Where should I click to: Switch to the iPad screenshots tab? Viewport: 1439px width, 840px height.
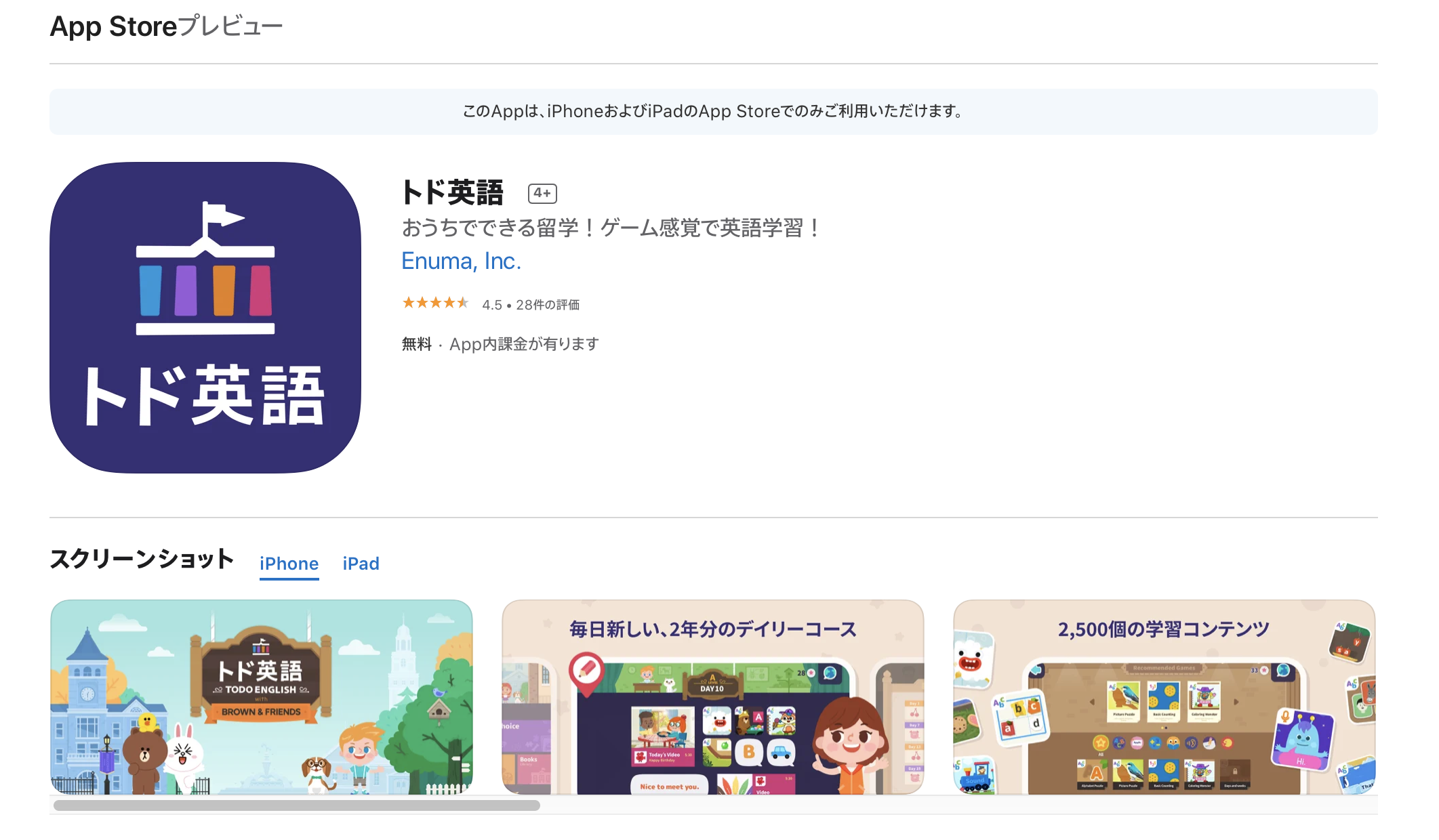coord(361,564)
